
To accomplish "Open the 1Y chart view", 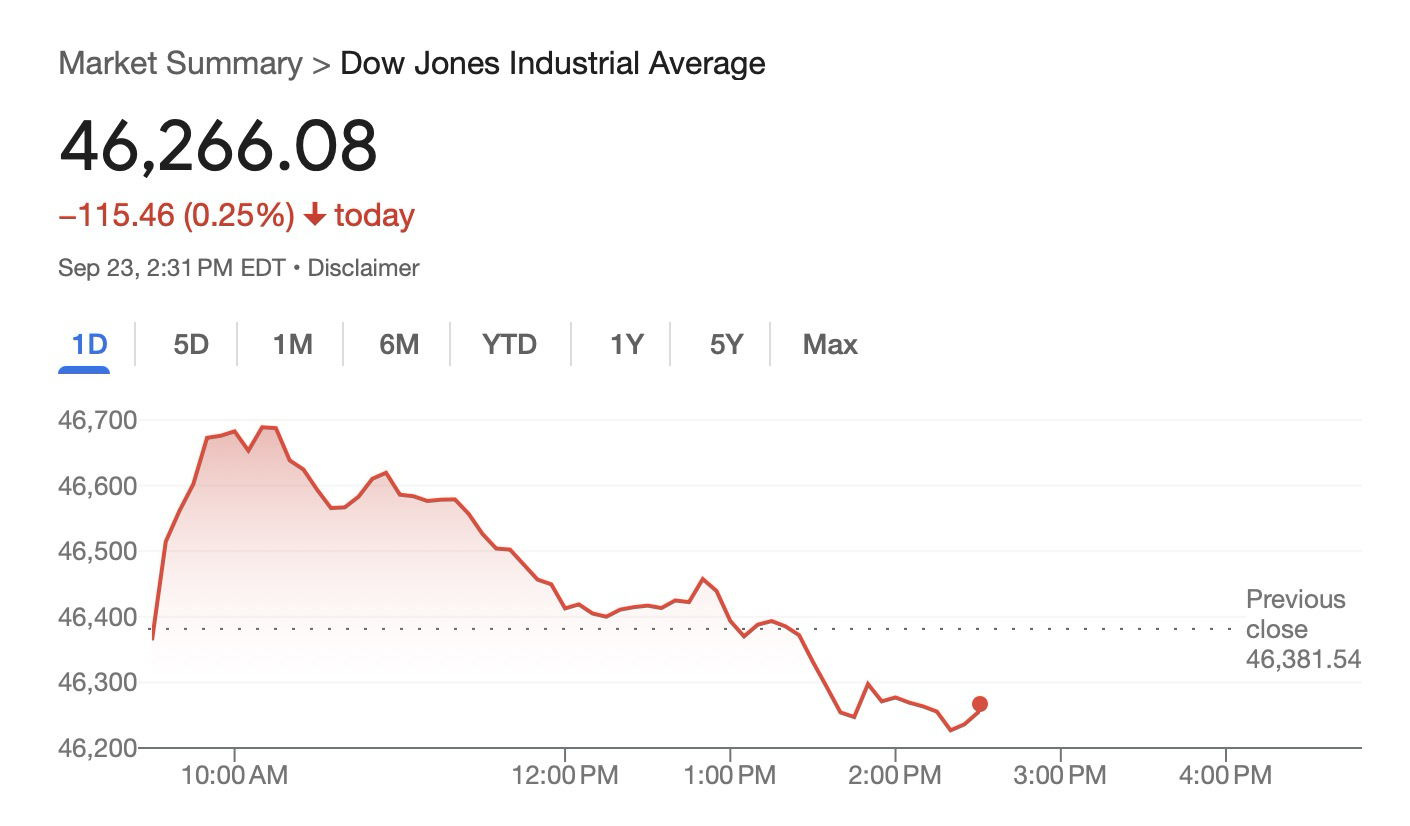I will (x=627, y=345).
